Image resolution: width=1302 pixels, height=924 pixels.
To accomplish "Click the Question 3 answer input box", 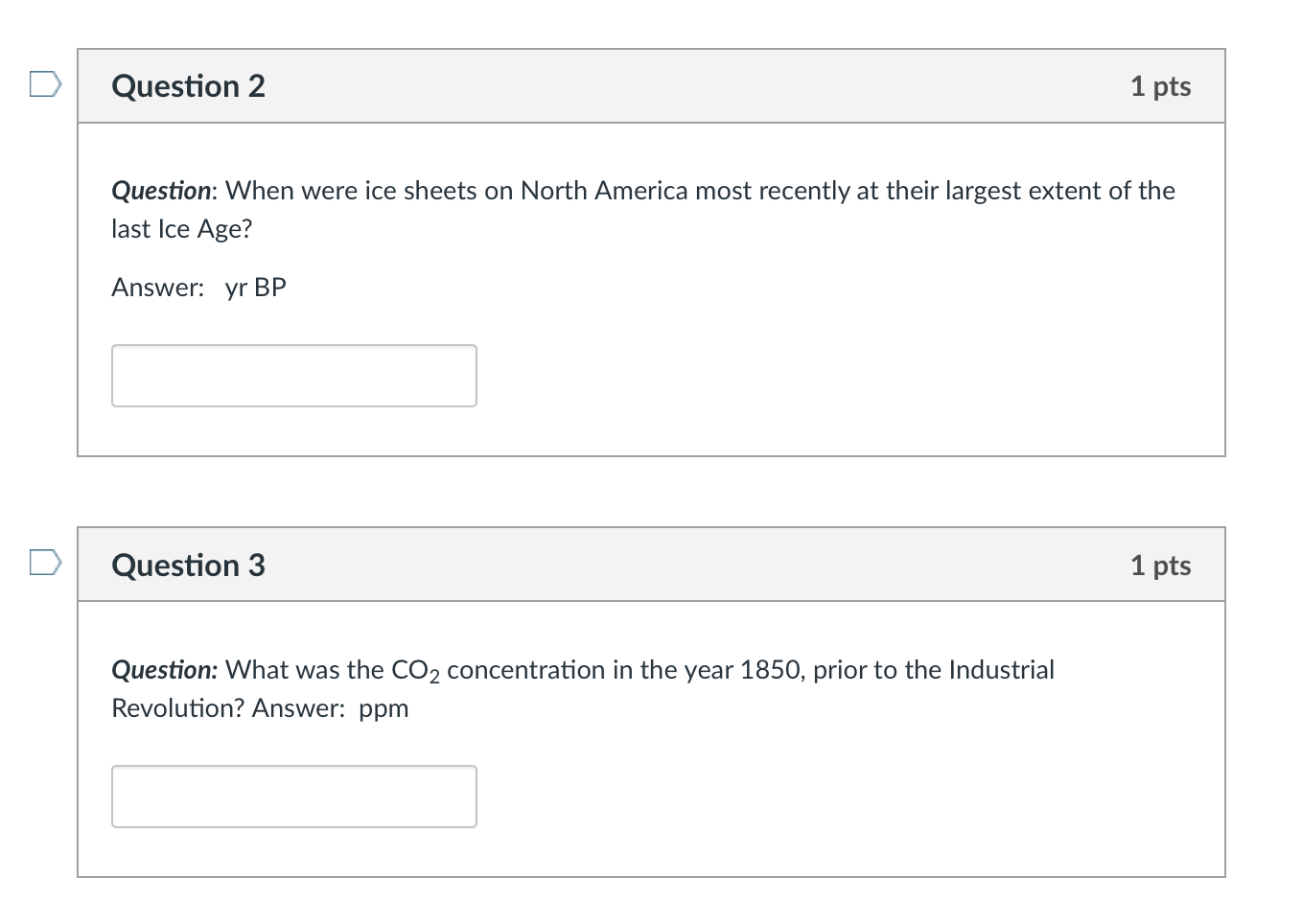I will tap(293, 797).
